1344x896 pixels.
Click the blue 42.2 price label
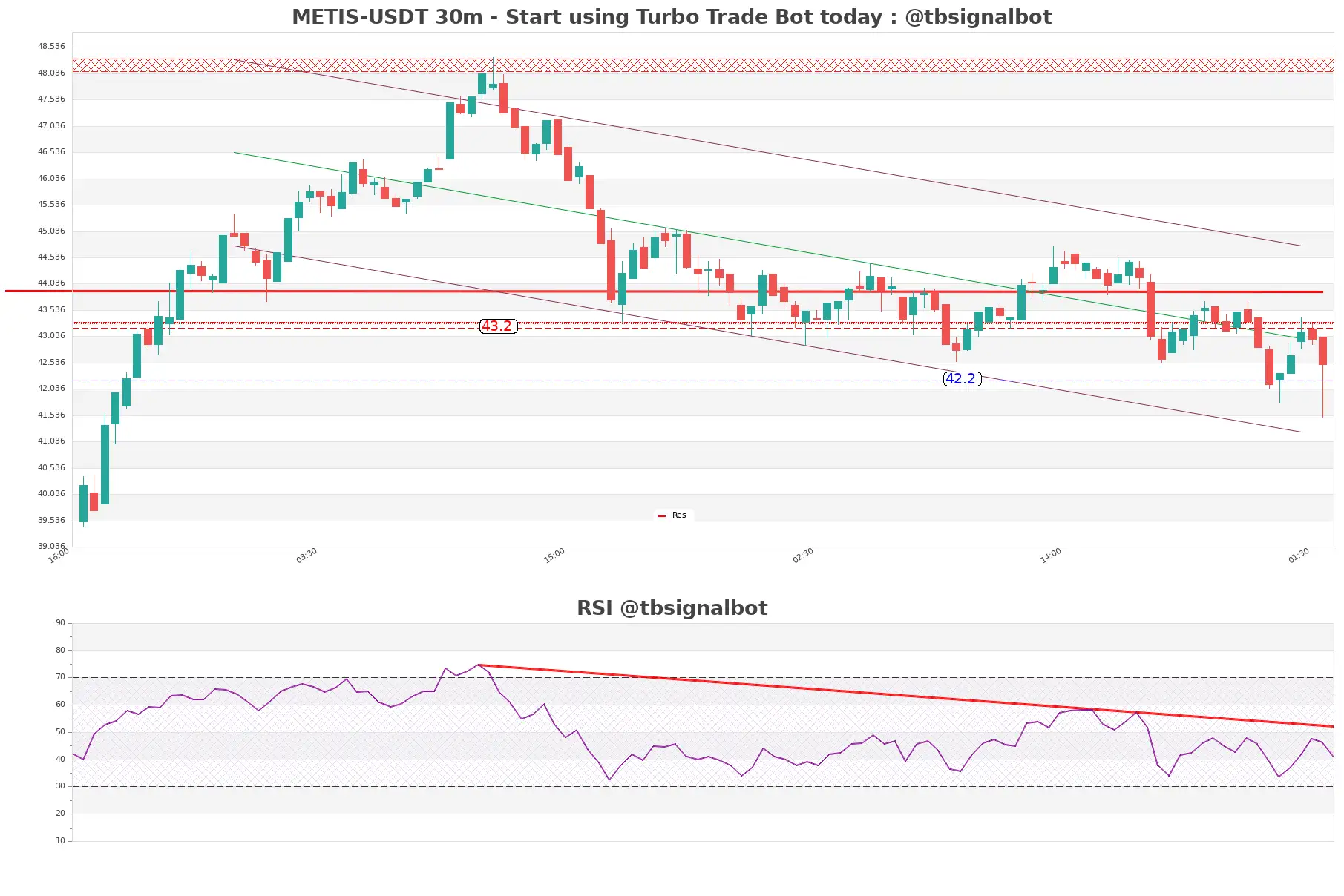[961, 379]
